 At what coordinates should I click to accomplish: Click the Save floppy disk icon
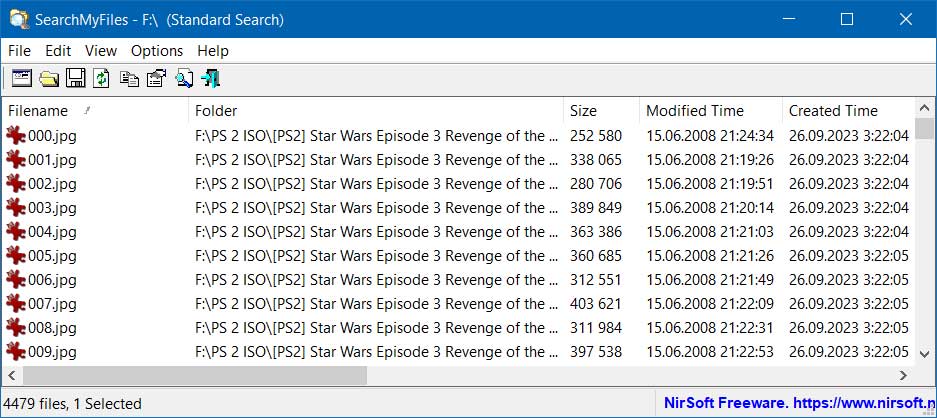[x=76, y=78]
